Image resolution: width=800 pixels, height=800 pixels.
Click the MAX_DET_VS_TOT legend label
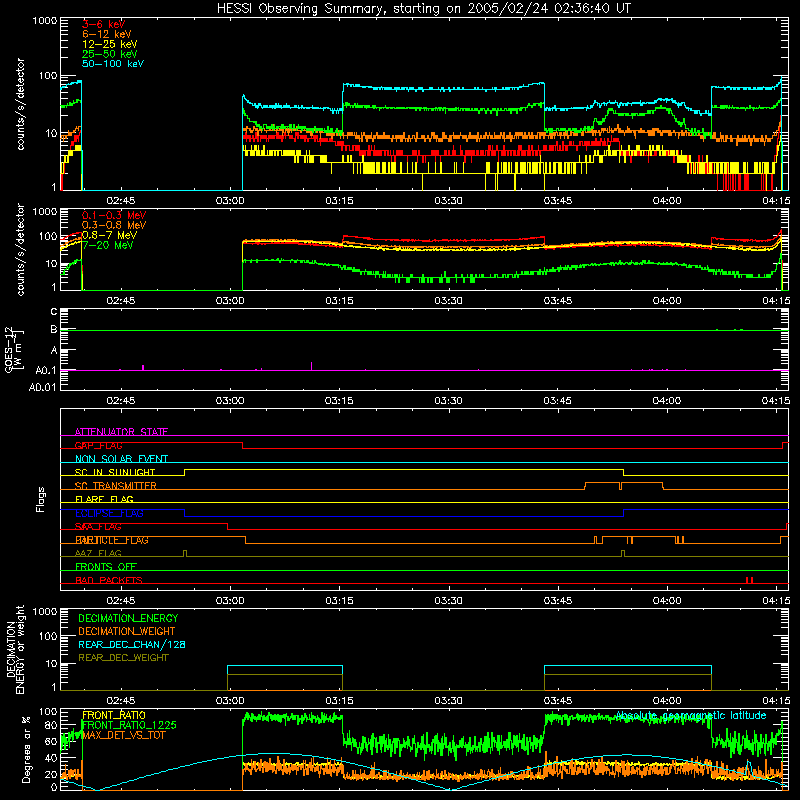coord(124,735)
